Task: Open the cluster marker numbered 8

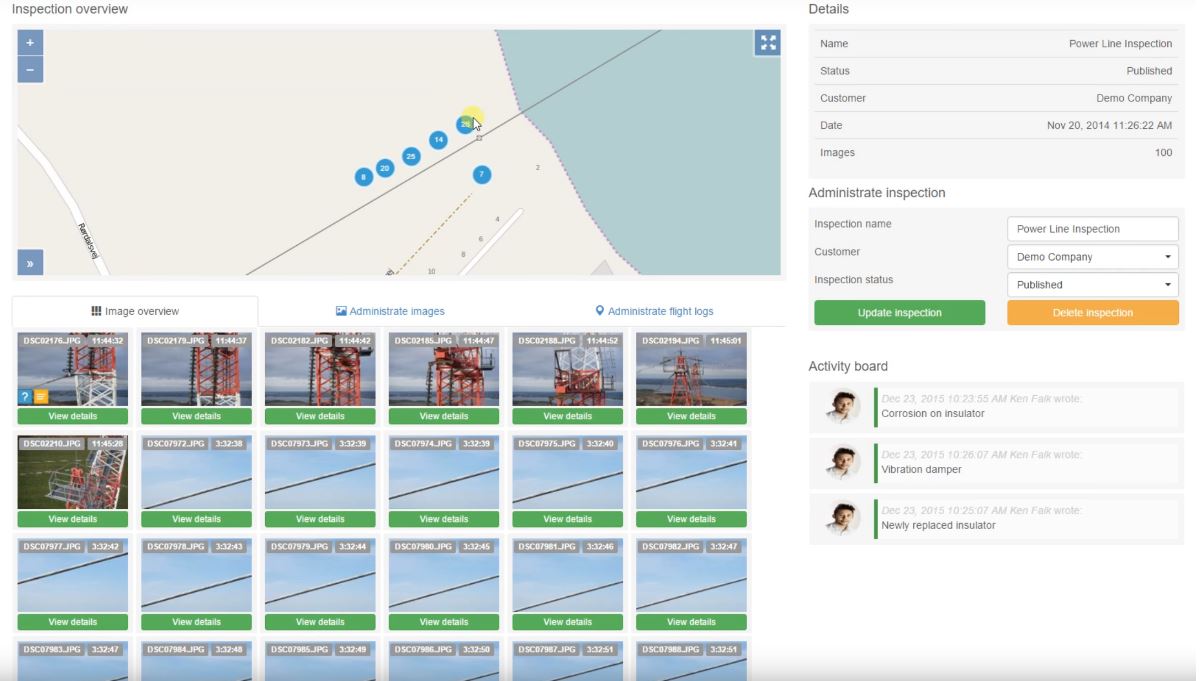Action: (x=363, y=177)
